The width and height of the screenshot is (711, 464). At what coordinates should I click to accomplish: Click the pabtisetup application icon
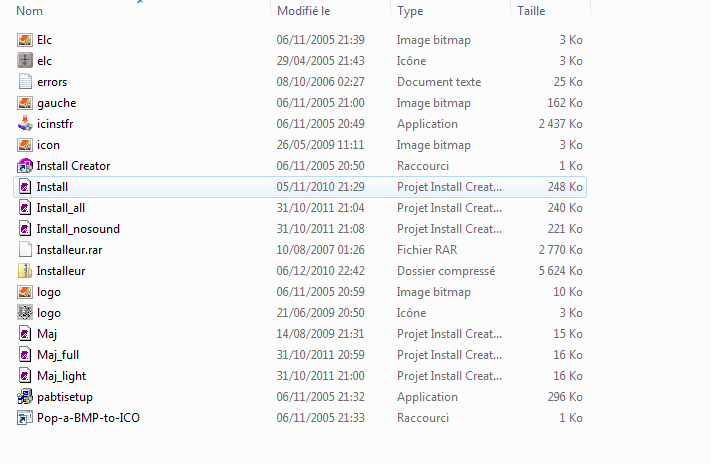point(25,397)
